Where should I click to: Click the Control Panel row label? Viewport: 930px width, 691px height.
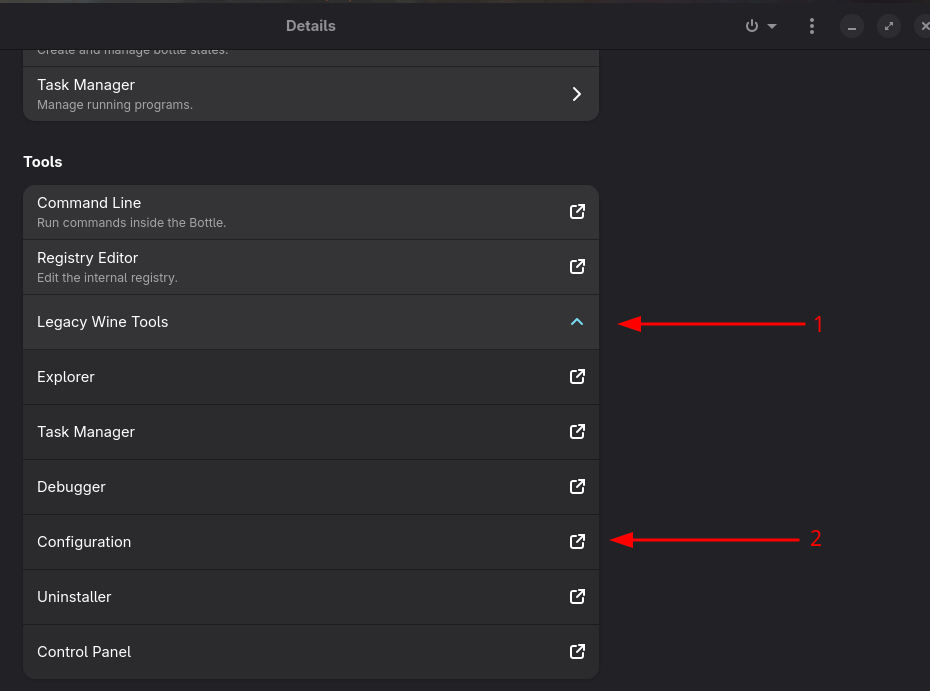[84, 652]
